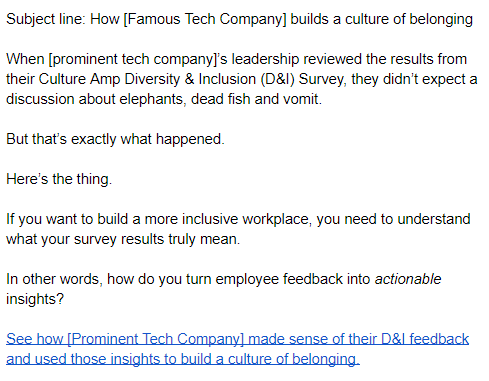Click the phrase 'they didn't expect a'
This screenshot has width=489, height=381.
click(414, 79)
